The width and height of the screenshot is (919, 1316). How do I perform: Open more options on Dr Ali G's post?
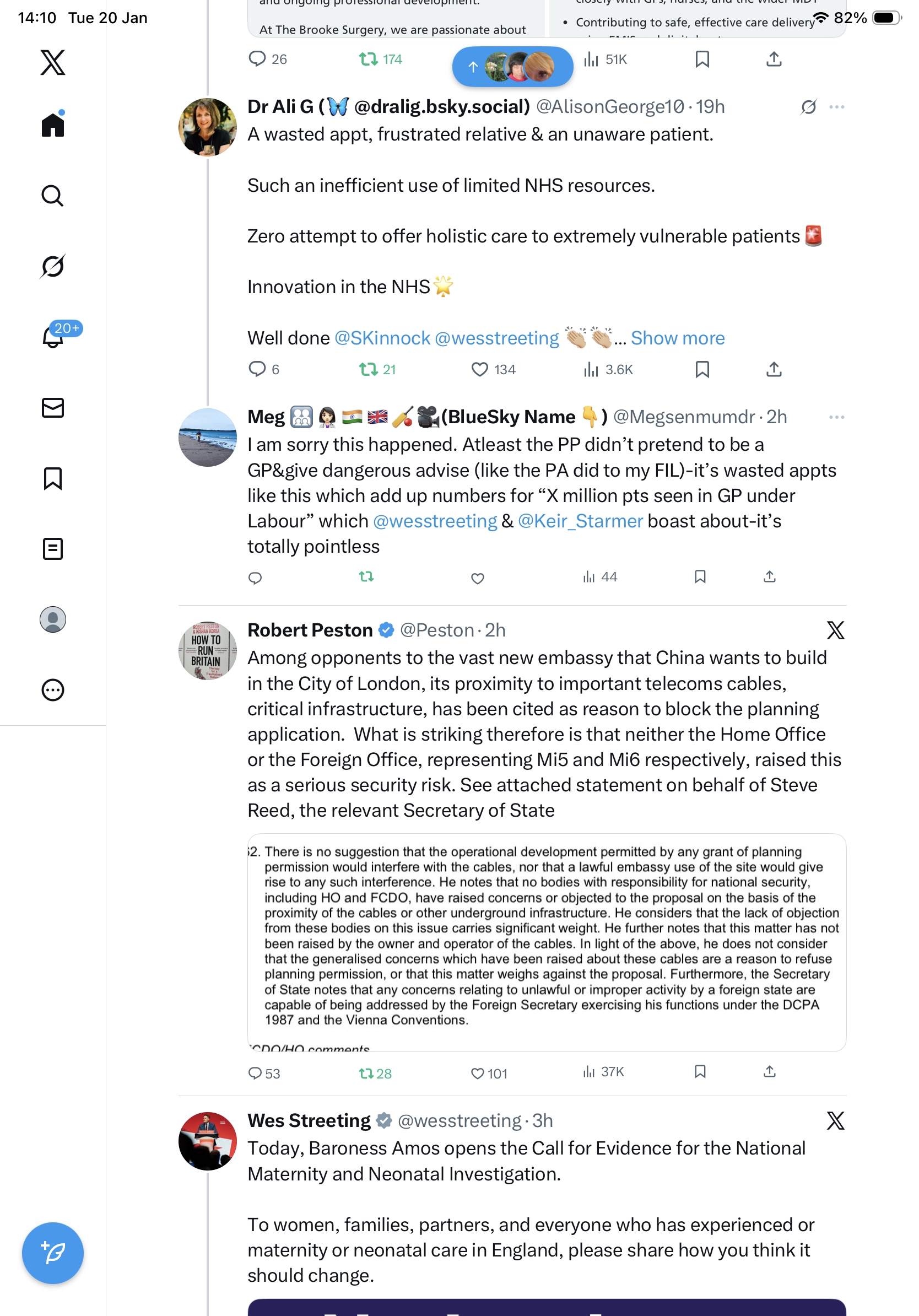(x=836, y=107)
